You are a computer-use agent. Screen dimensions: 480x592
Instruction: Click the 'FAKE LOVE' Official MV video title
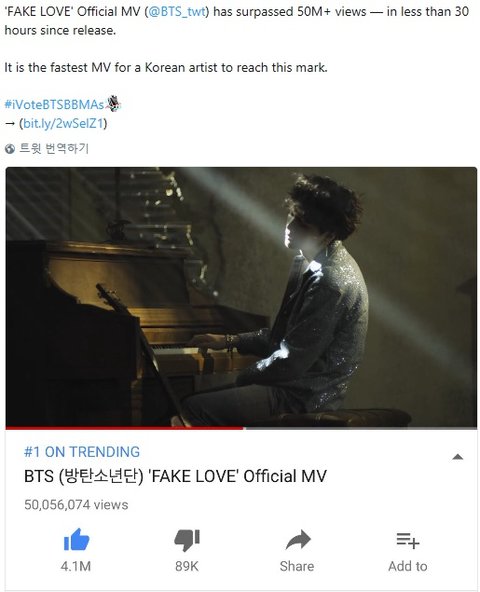[x=175, y=476]
